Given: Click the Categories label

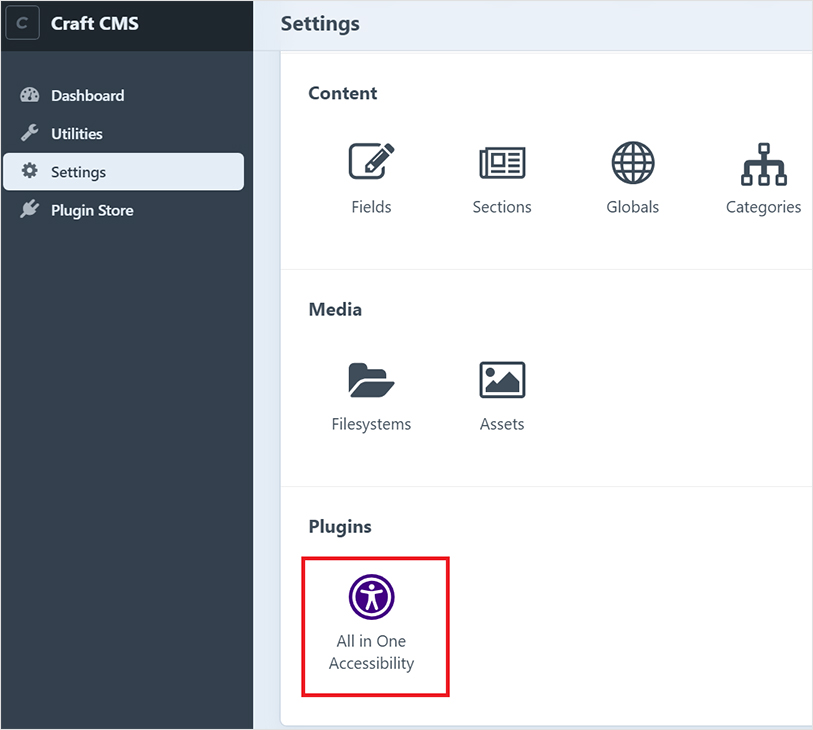Looking at the screenshot, I should point(763,207).
